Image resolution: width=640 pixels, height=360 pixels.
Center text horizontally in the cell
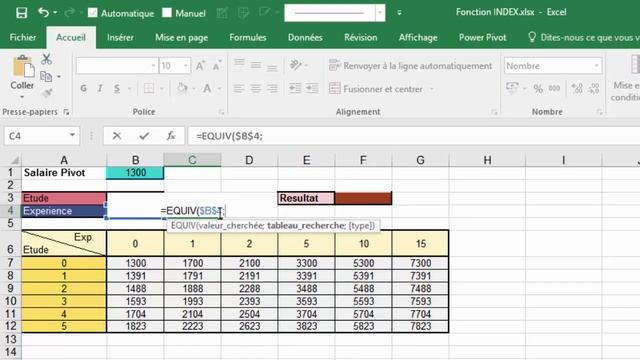click(256, 88)
